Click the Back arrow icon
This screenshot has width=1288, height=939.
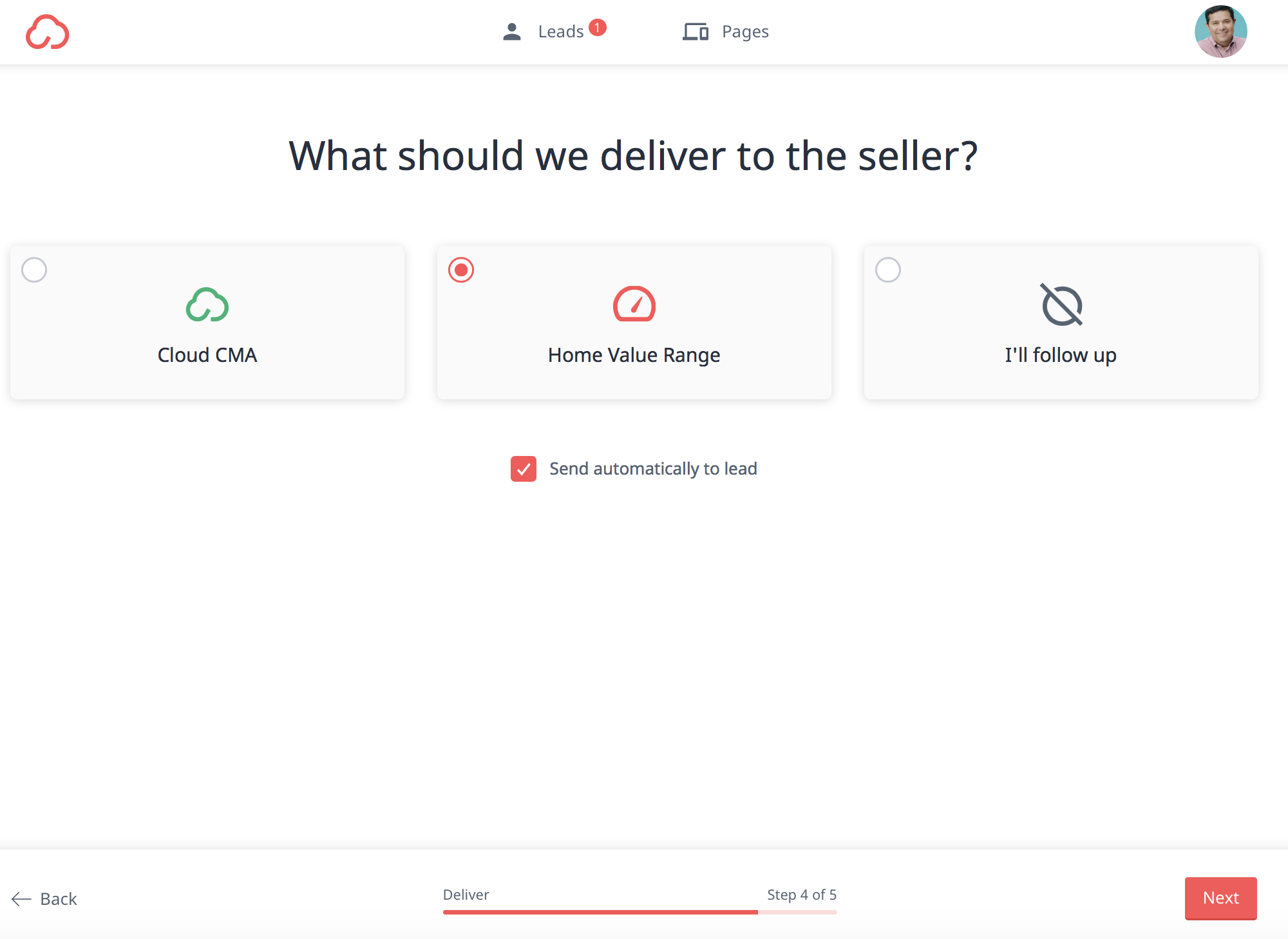[x=21, y=899]
